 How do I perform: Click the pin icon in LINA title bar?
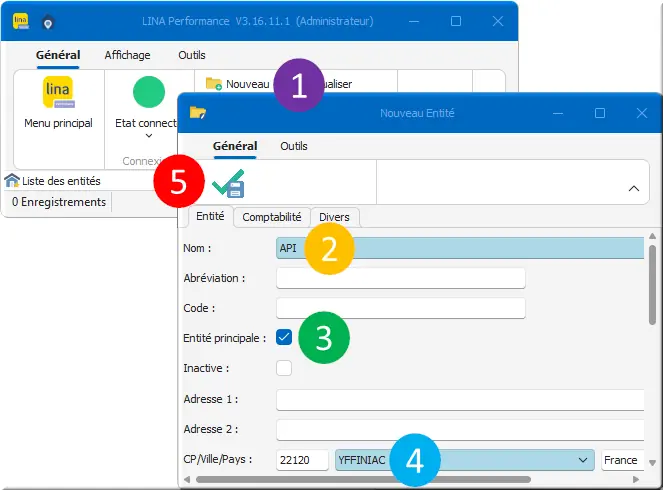(48, 23)
